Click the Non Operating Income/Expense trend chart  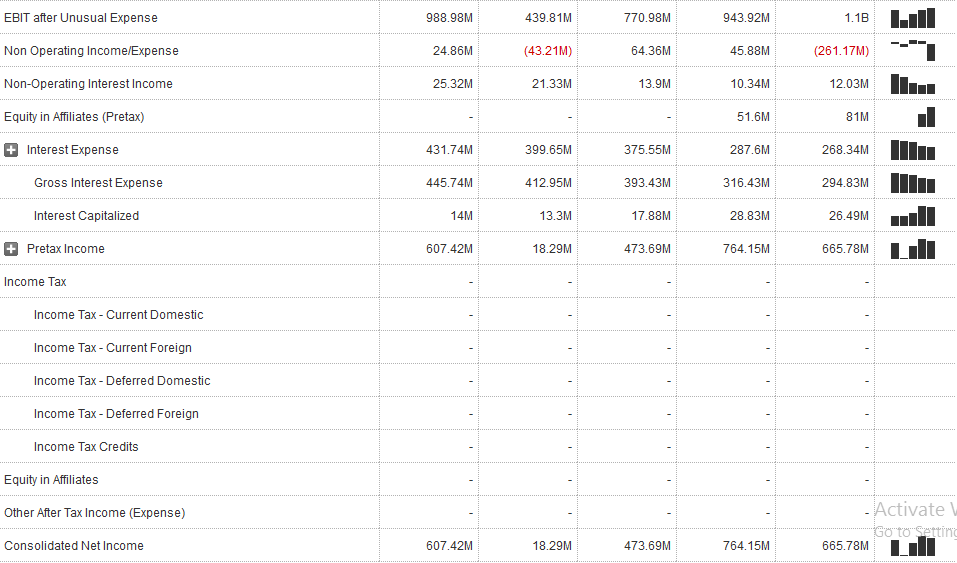pos(912,50)
